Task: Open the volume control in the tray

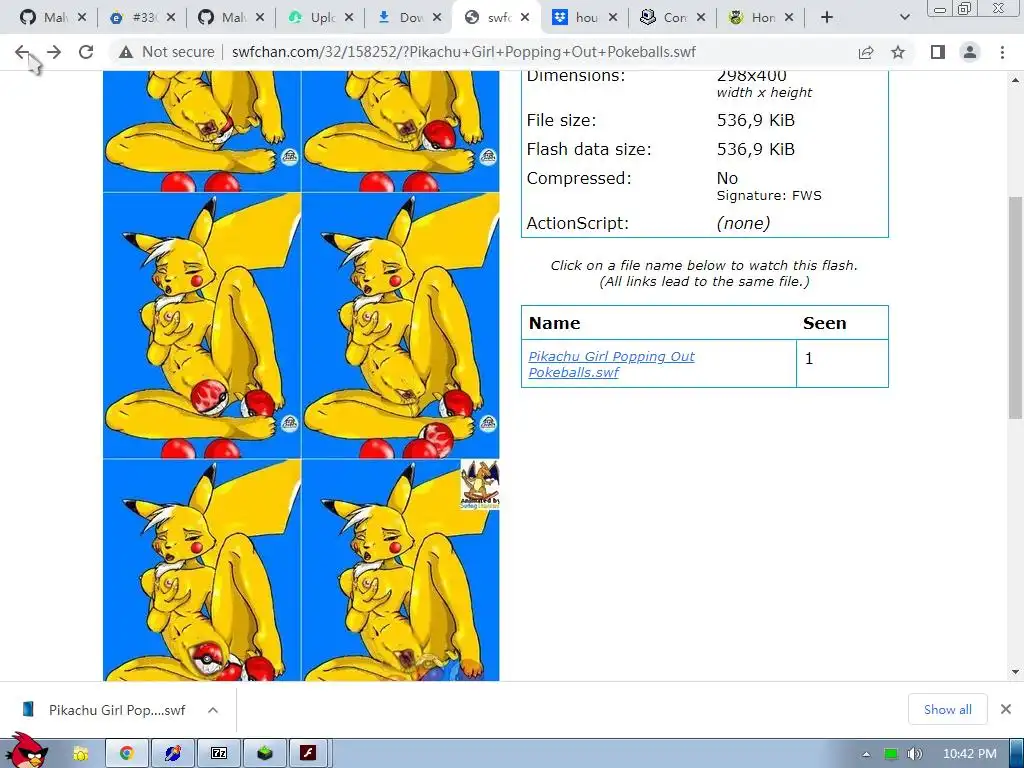Action: (x=914, y=754)
